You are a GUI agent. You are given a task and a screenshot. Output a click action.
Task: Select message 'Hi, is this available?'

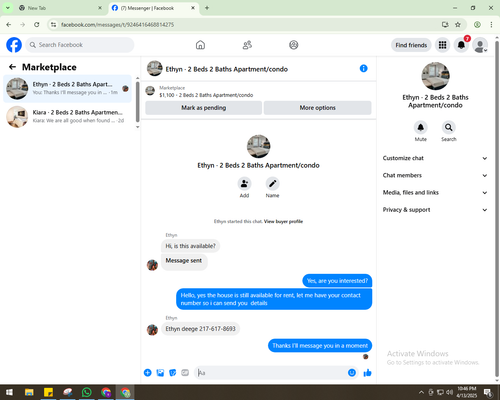click(190, 246)
